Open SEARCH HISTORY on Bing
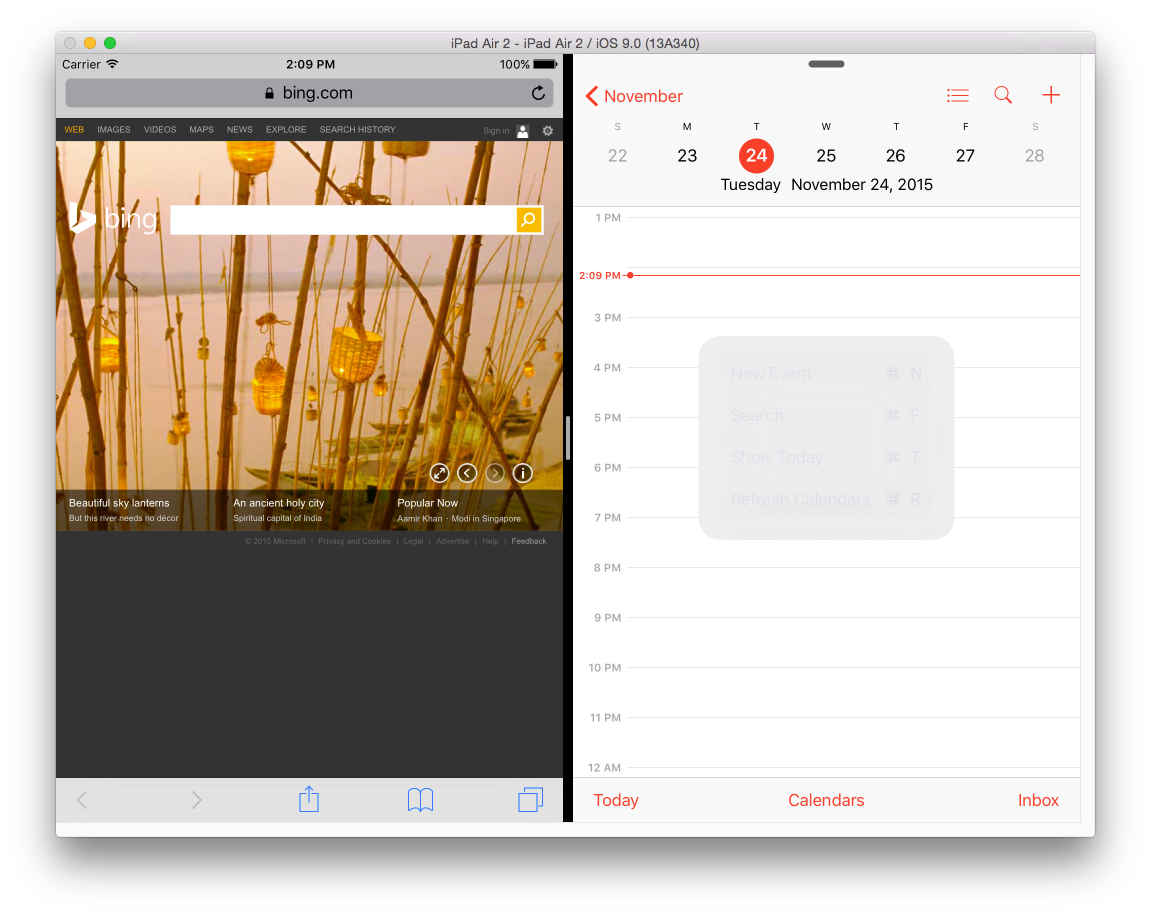The height and width of the screenshot is (917, 1151). click(357, 130)
